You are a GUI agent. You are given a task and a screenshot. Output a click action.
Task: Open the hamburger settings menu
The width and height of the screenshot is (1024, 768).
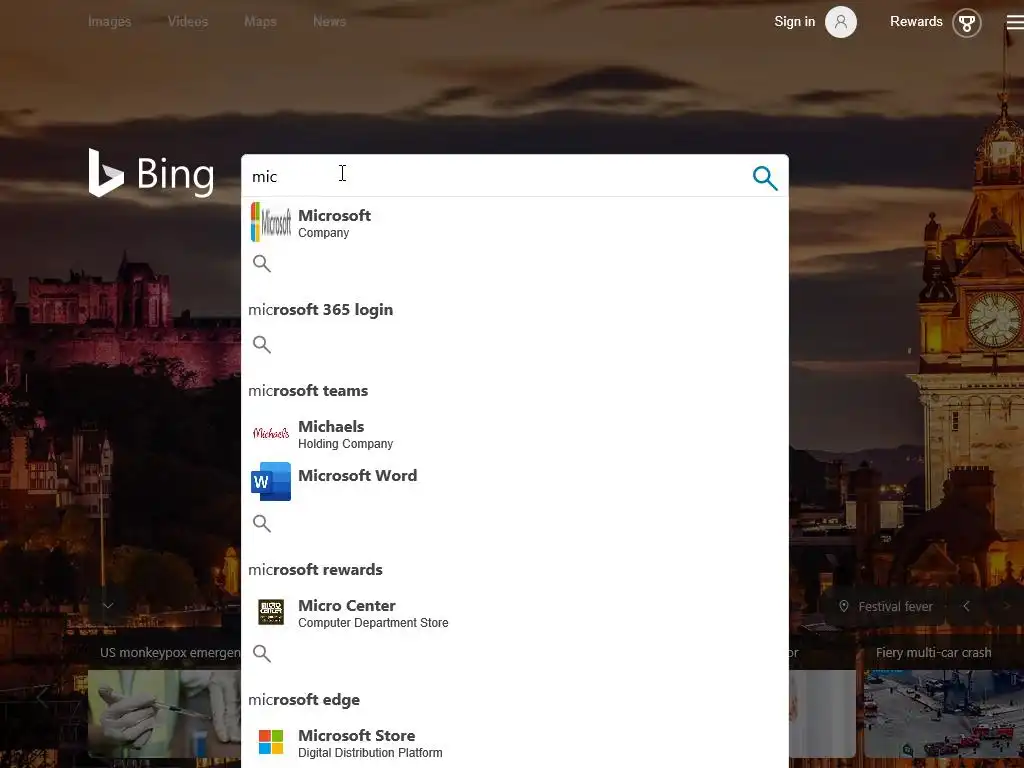[1015, 23]
